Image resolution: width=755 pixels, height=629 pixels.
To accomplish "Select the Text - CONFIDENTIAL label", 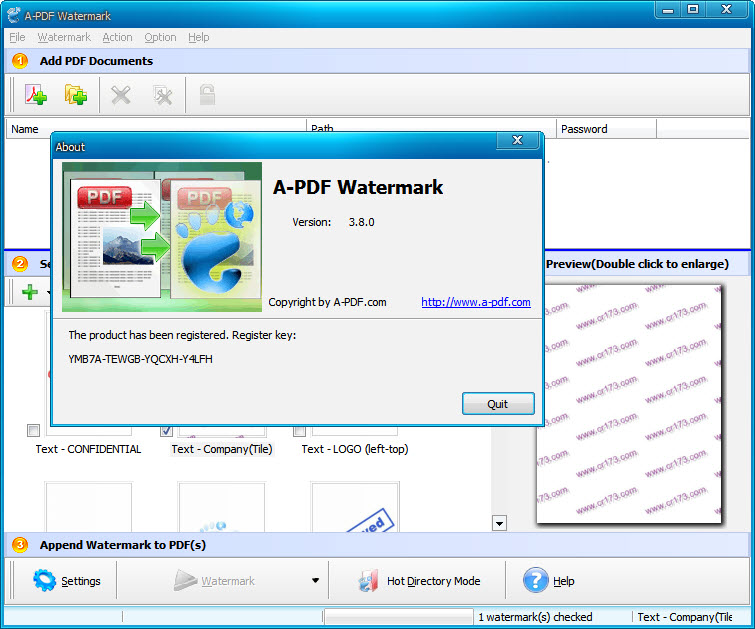I will pyautogui.click(x=88, y=449).
